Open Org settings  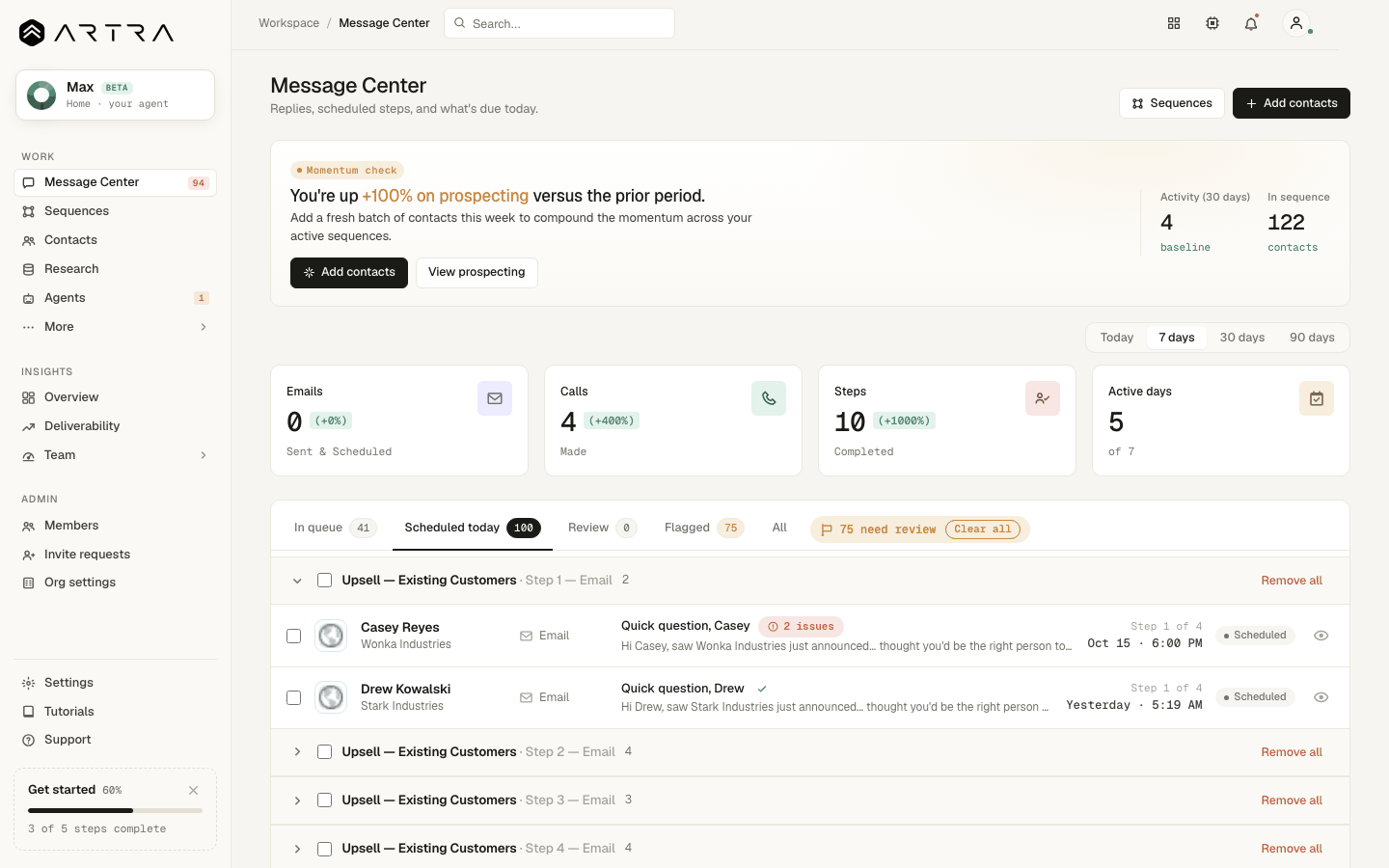(115, 583)
